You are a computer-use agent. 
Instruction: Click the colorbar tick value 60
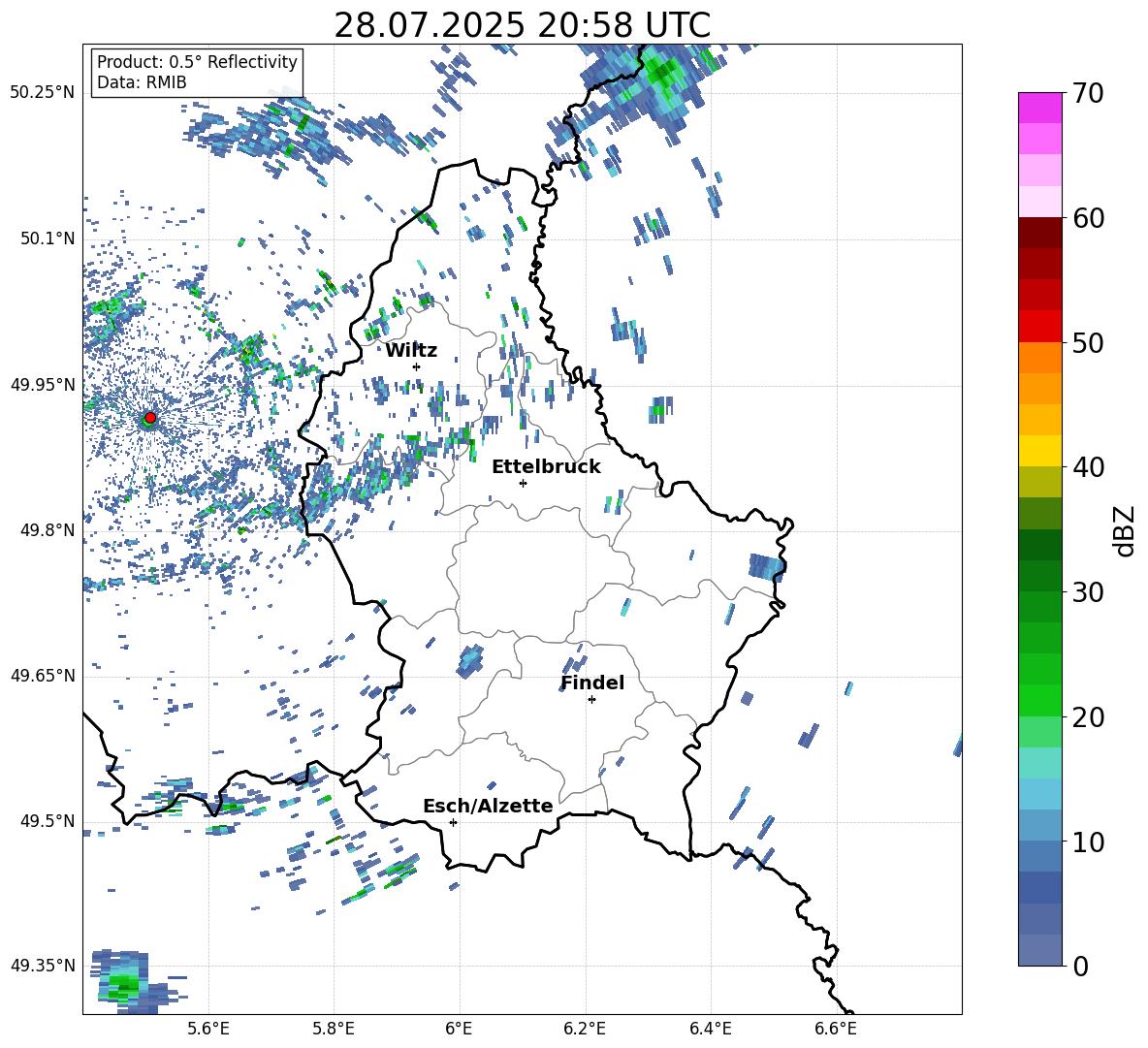point(1089,218)
